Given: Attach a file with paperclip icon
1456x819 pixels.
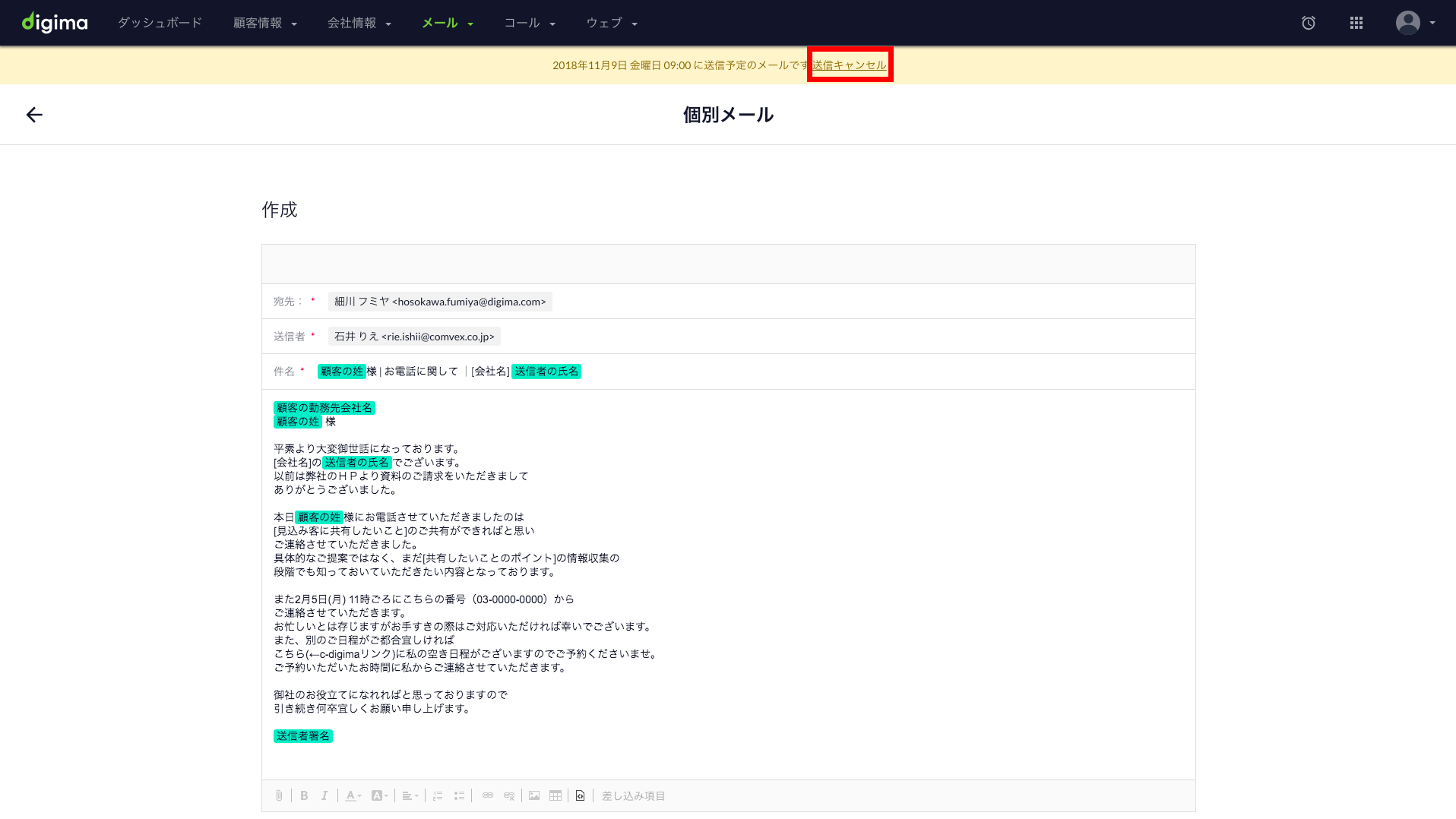Looking at the screenshot, I should 279,795.
